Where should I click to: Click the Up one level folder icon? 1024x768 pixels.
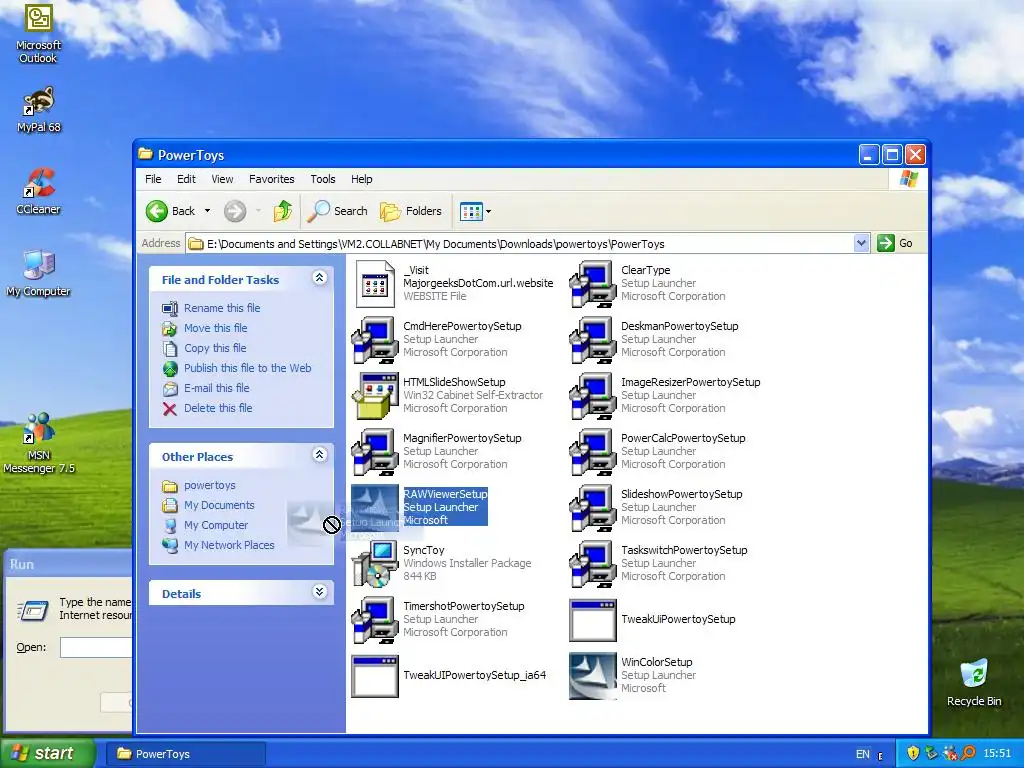coord(283,211)
